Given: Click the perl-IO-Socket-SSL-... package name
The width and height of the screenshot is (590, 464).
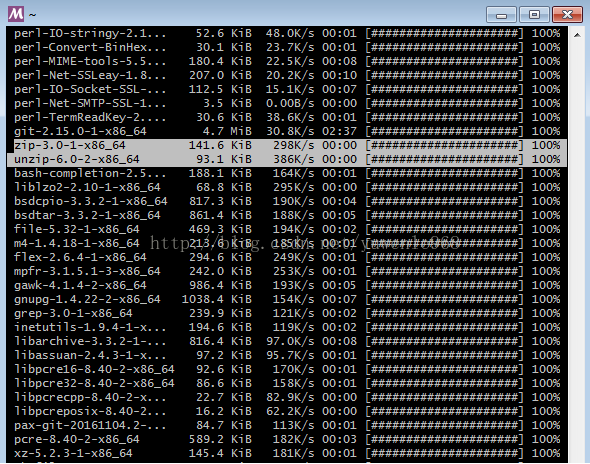Looking at the screenshot, I should pyautogui.click(x=90, y=89).
